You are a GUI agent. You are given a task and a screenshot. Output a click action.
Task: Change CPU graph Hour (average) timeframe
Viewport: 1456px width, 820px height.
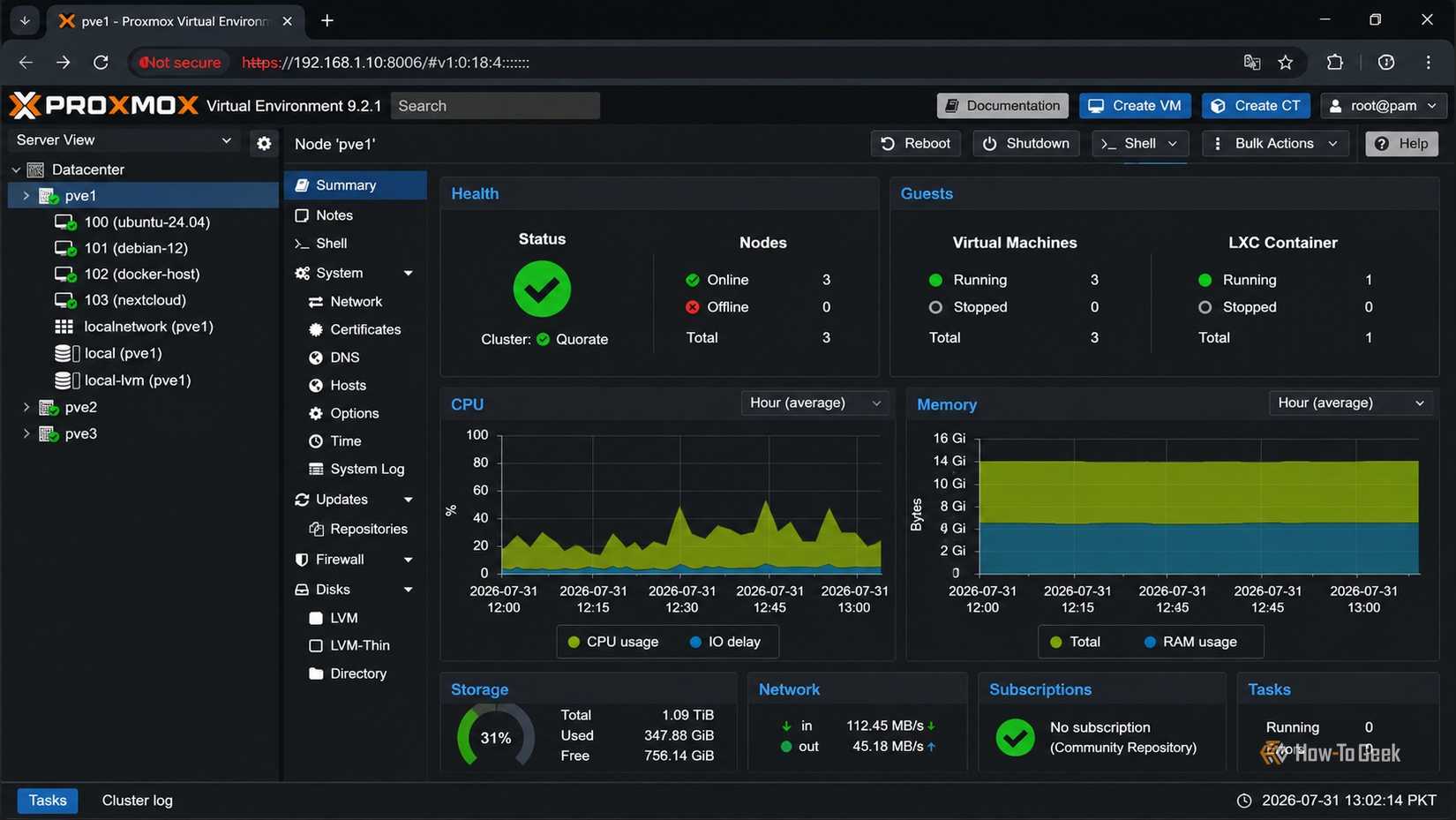point(814,403)
